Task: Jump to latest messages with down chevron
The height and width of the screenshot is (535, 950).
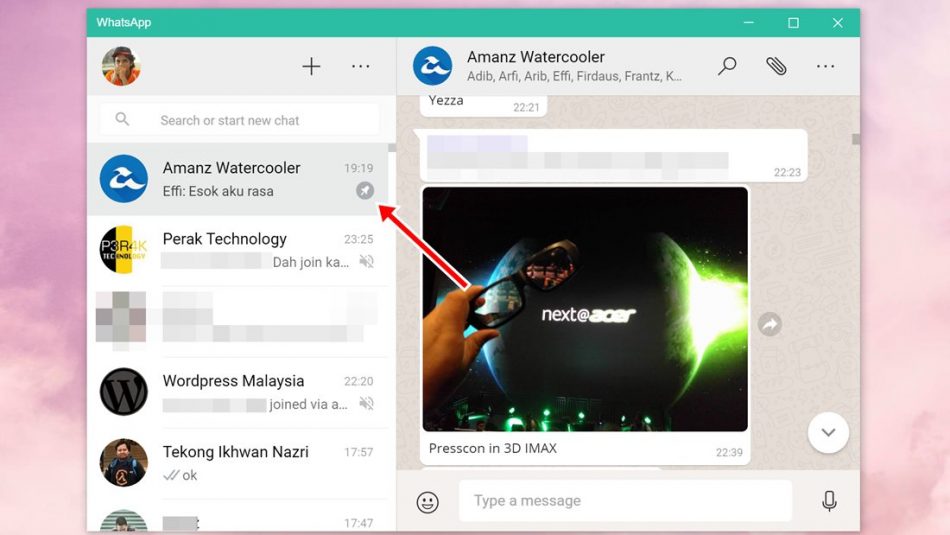Action: pos(828,433)
